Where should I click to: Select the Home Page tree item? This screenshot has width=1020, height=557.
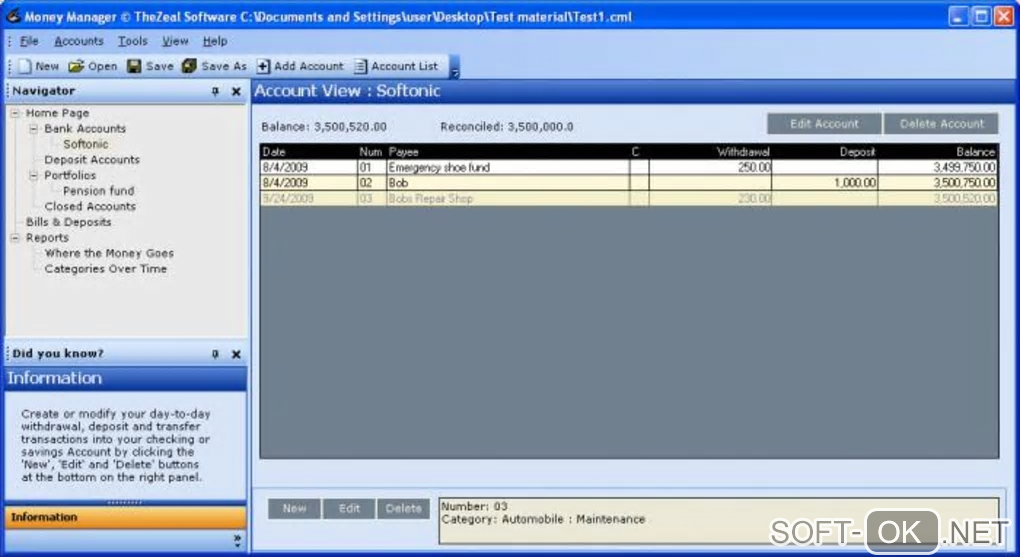pyautogui.click(x=57, y=113)
